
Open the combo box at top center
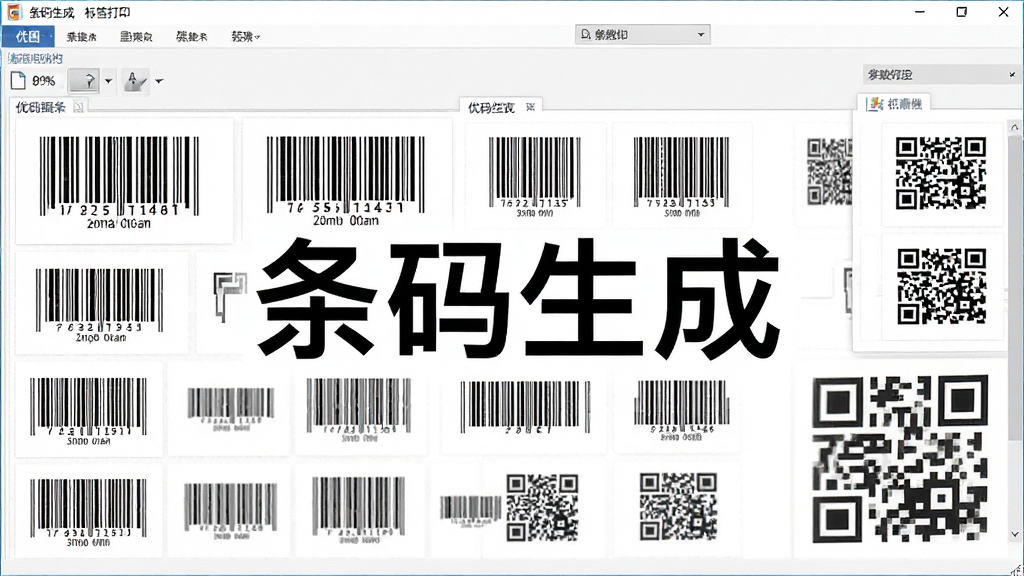(643, 35)
